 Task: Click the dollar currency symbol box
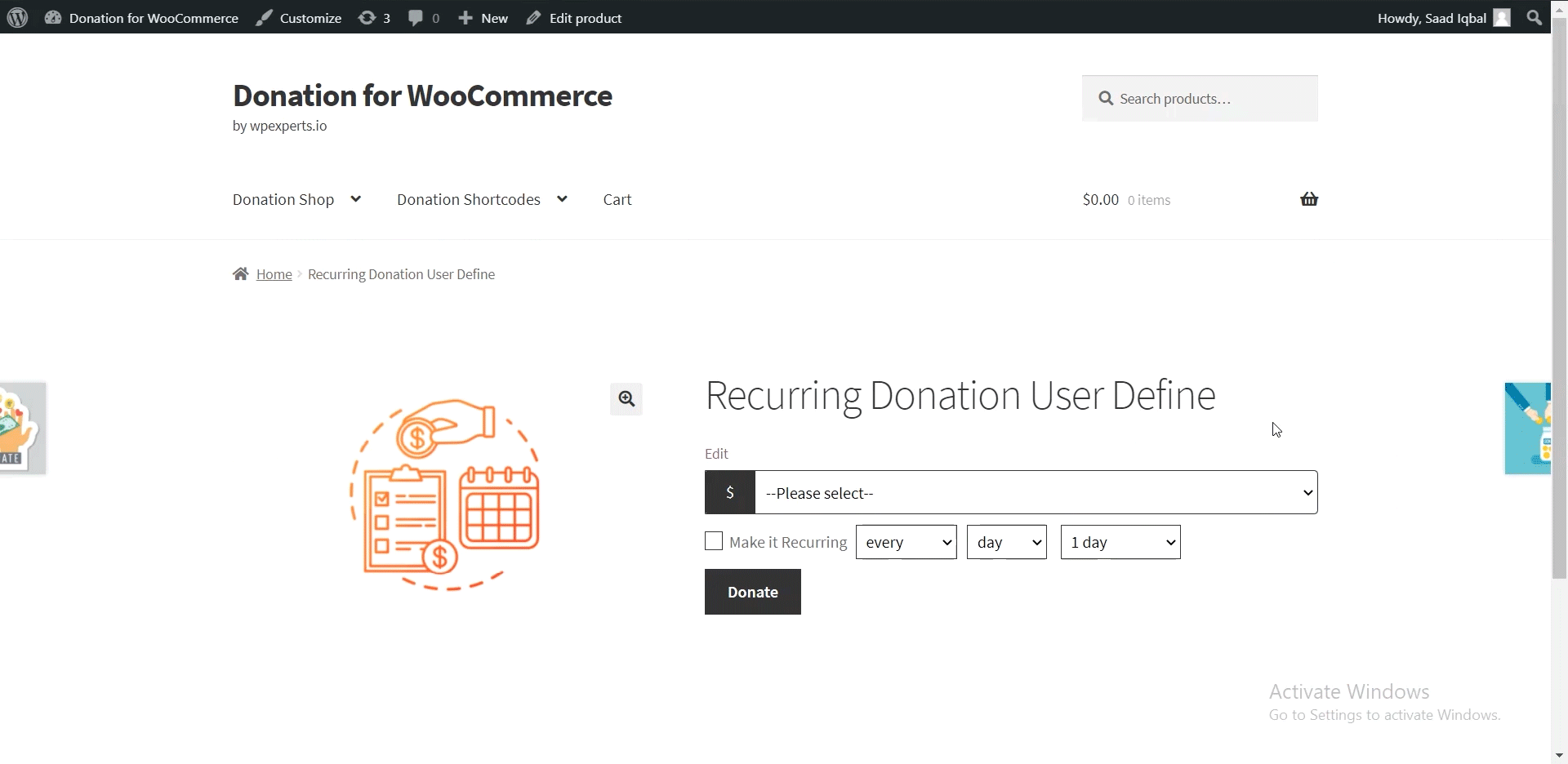coord(730,492)
